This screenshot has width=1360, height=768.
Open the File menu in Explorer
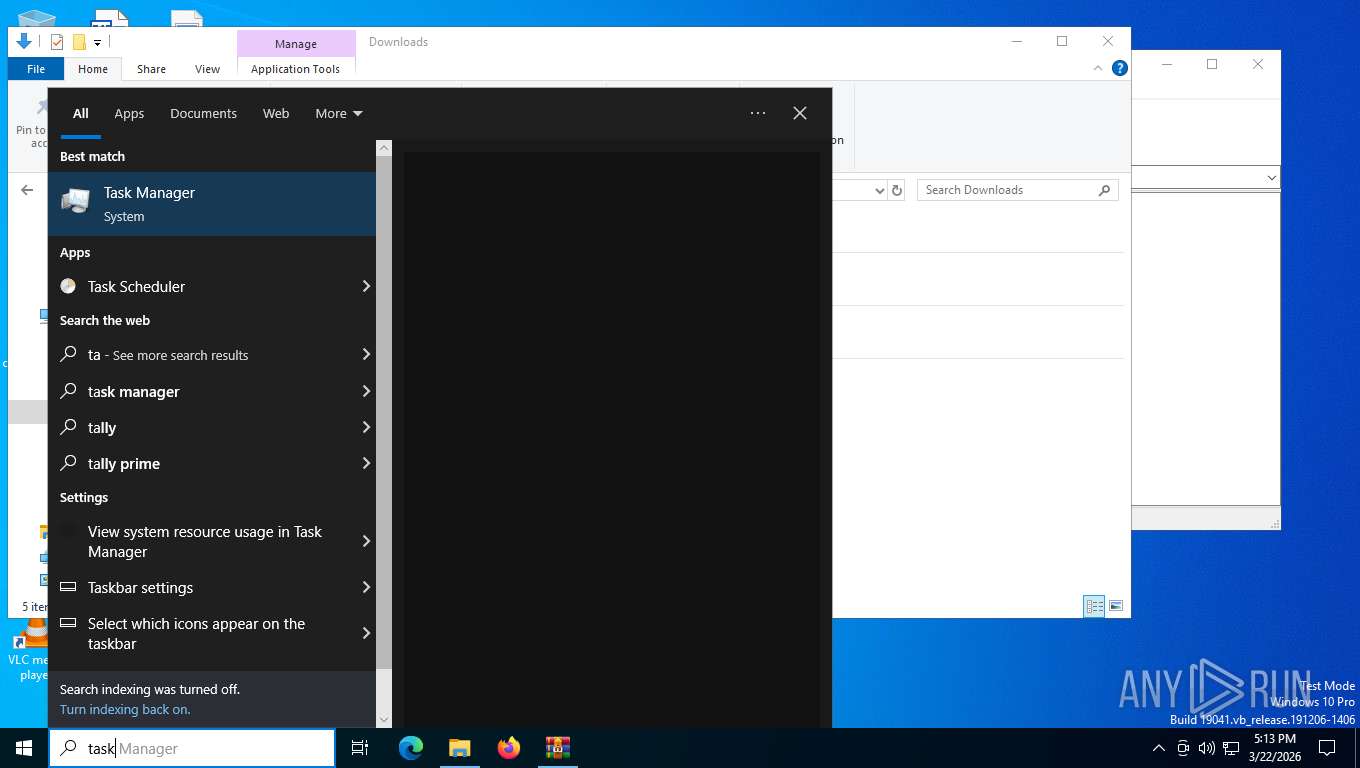pyautogui.click(x=36, y=69)
